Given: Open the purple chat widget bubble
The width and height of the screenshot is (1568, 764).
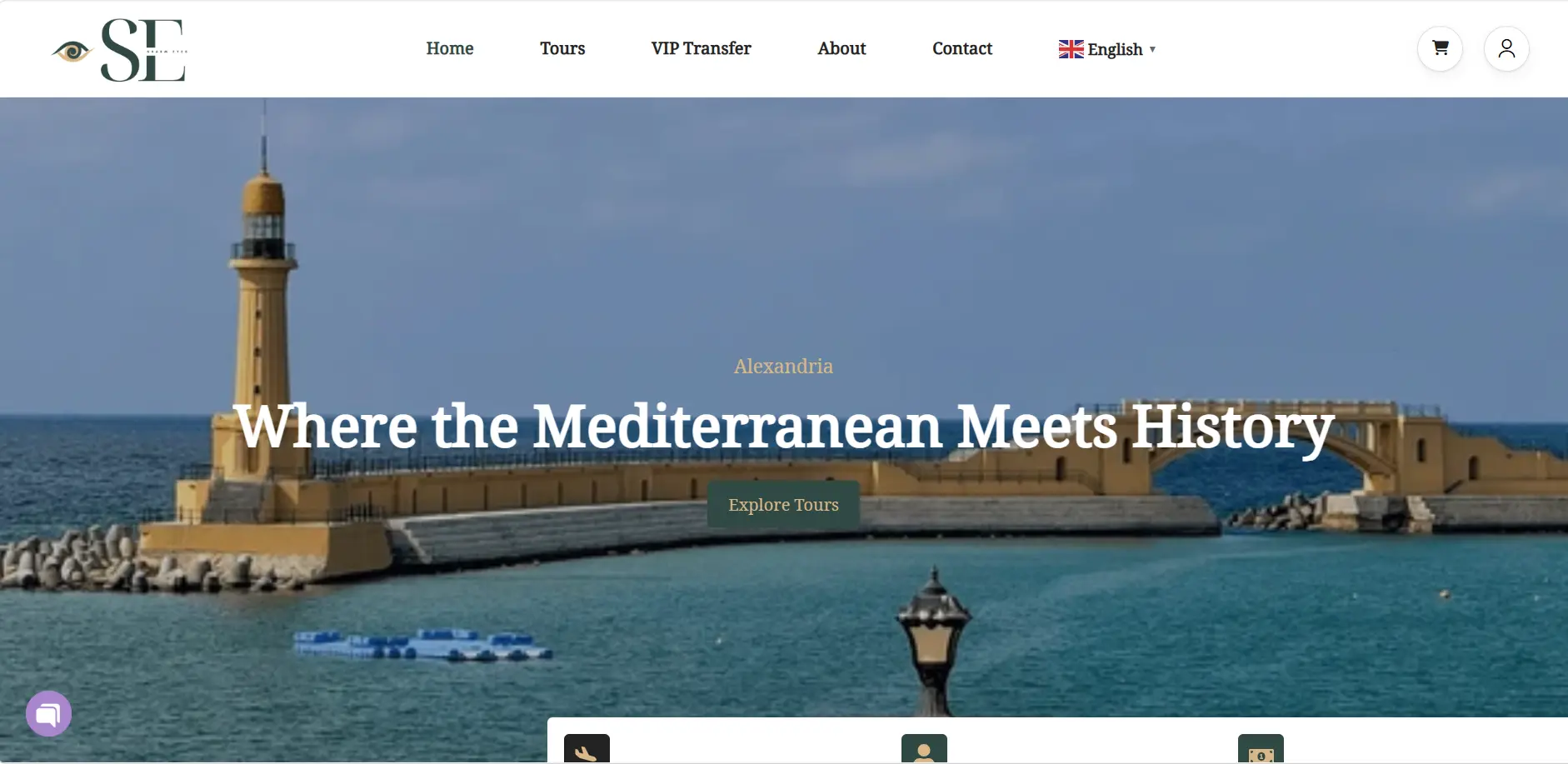Looking at the screenshot, I should (x=48, y=713).
